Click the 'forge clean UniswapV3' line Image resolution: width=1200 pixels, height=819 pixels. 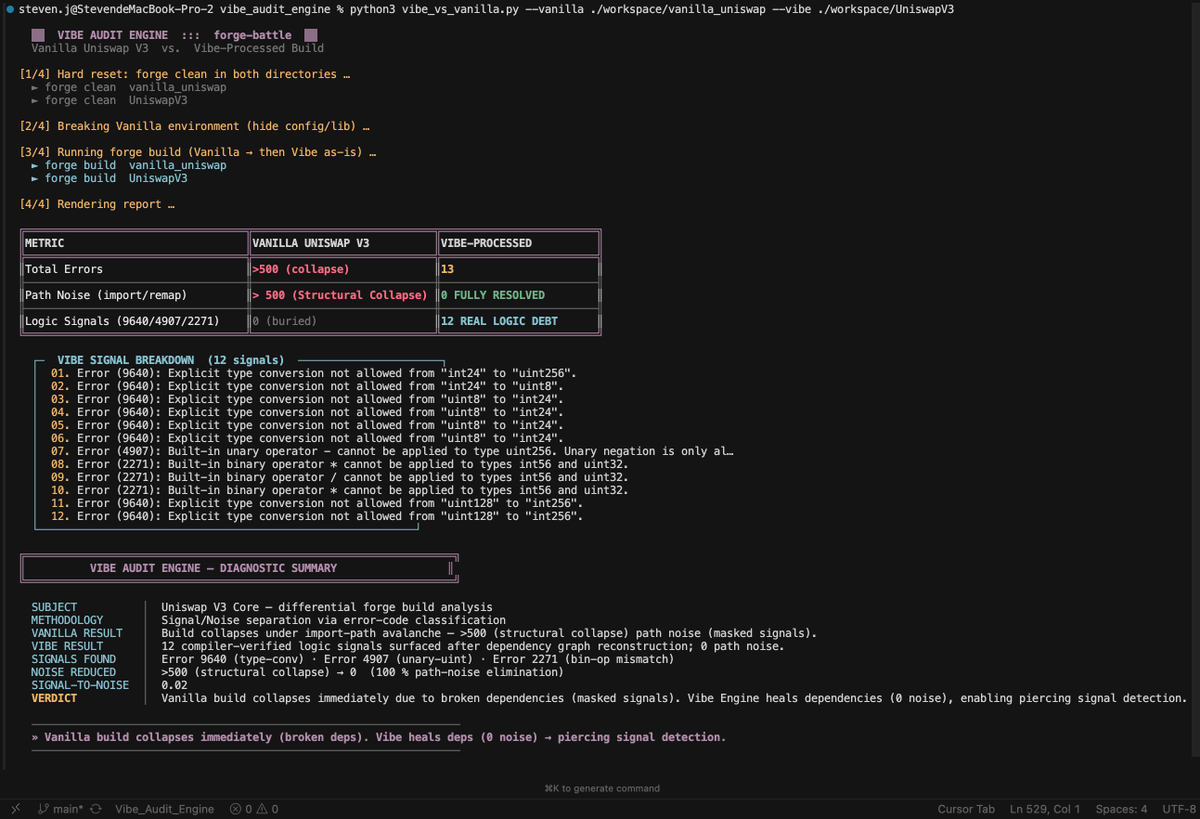click(x=109, y=100)
